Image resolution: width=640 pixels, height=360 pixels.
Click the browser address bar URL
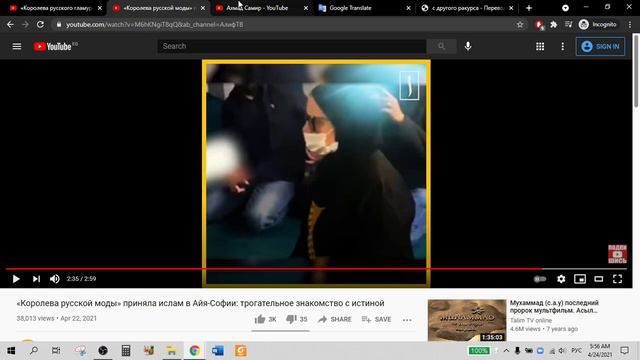[155, 24]
